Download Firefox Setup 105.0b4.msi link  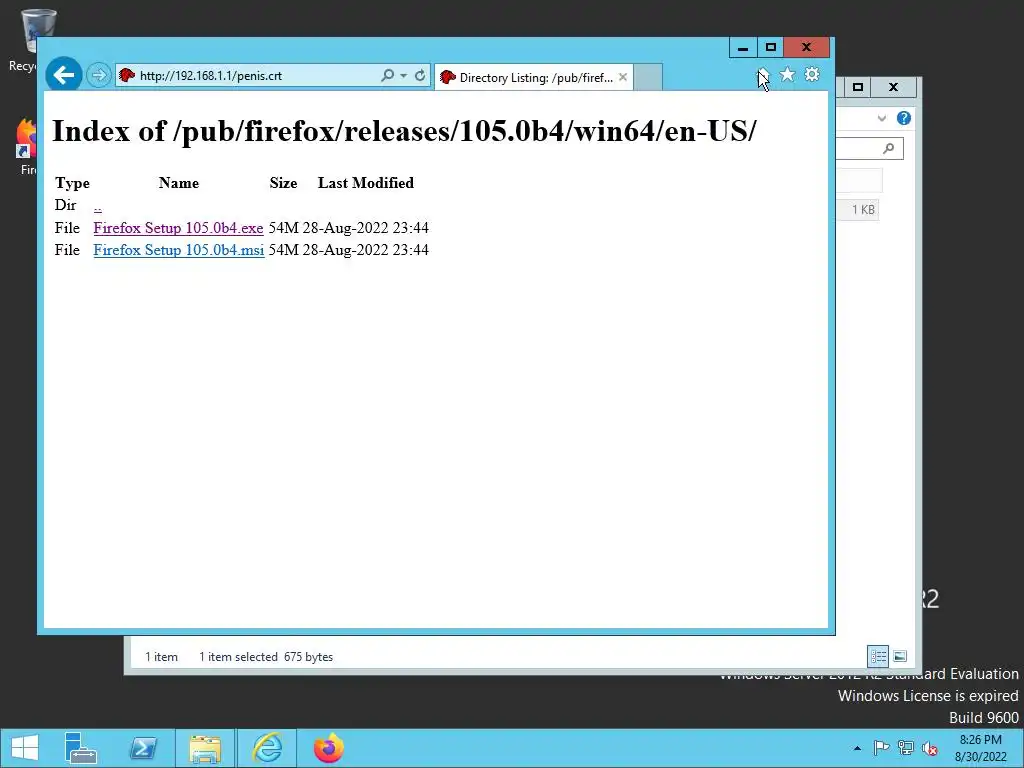(x=179, y=250)
